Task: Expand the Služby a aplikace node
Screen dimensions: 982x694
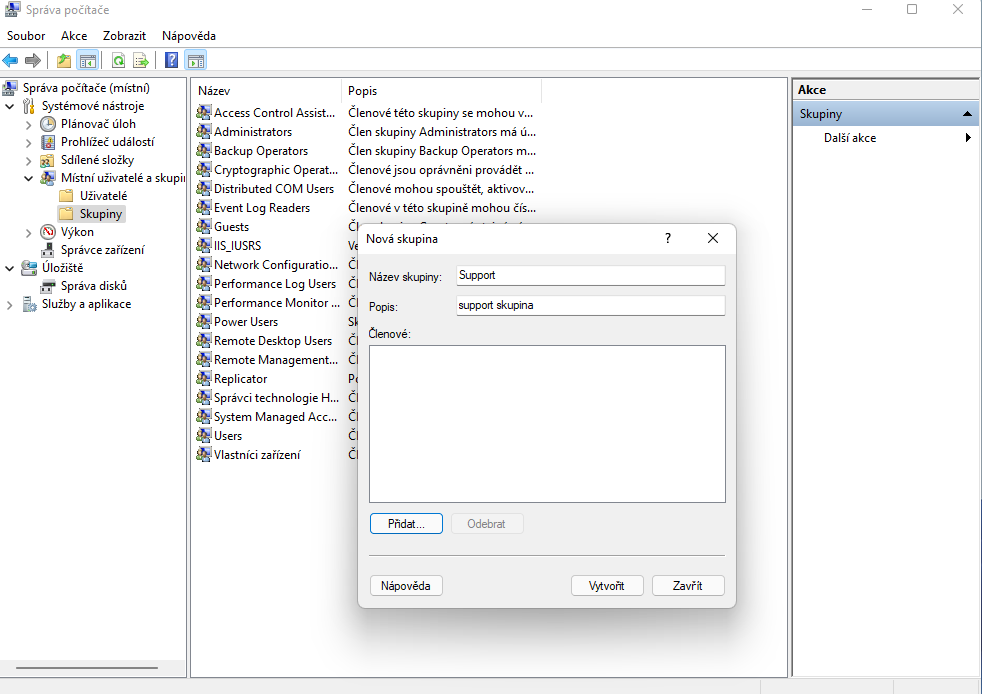Action: 10,305
